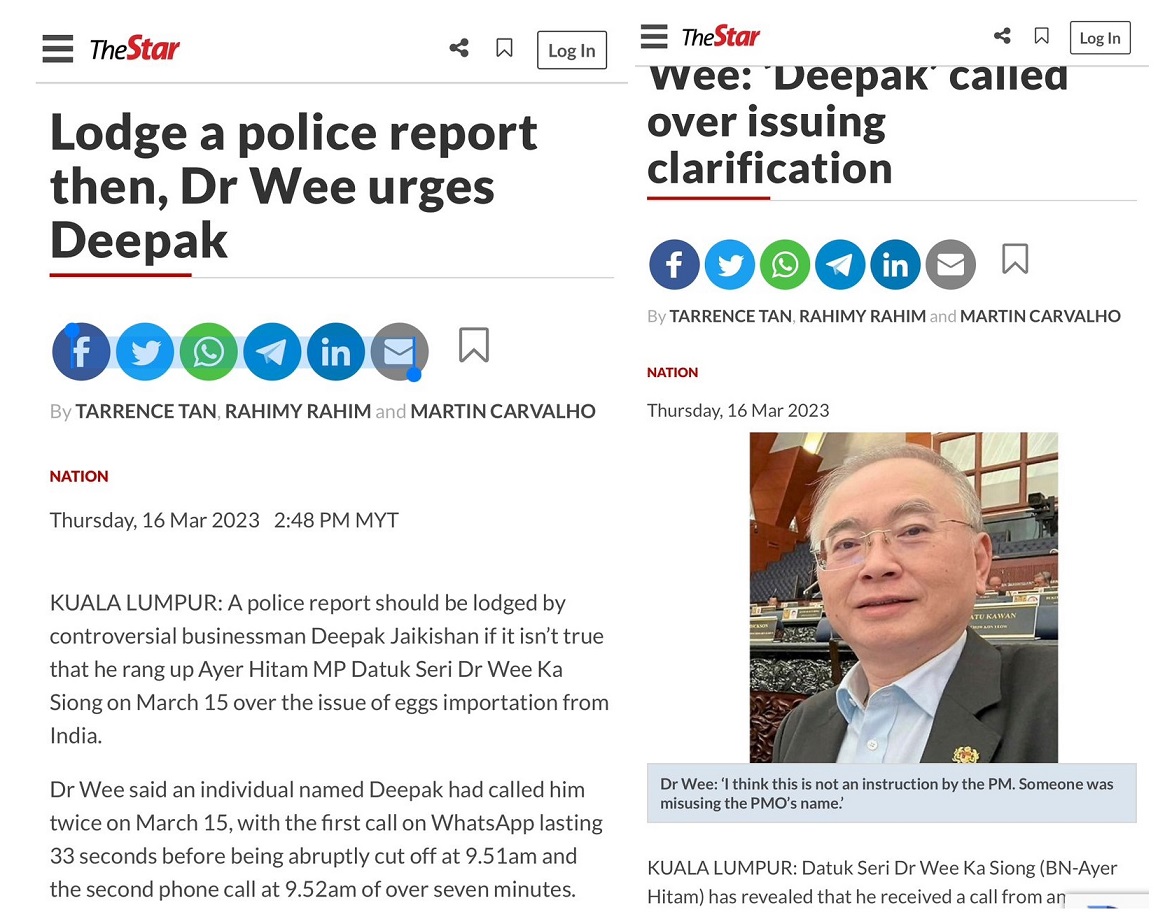This screenshot has height=912, width=1158.
Task: Open author MARTIN CARVALHO link on left article
Action: [x=503, y=411]
